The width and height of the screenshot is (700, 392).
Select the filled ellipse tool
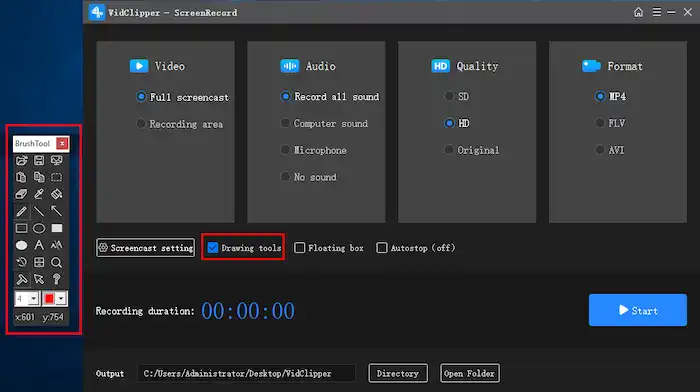point(21,245)
